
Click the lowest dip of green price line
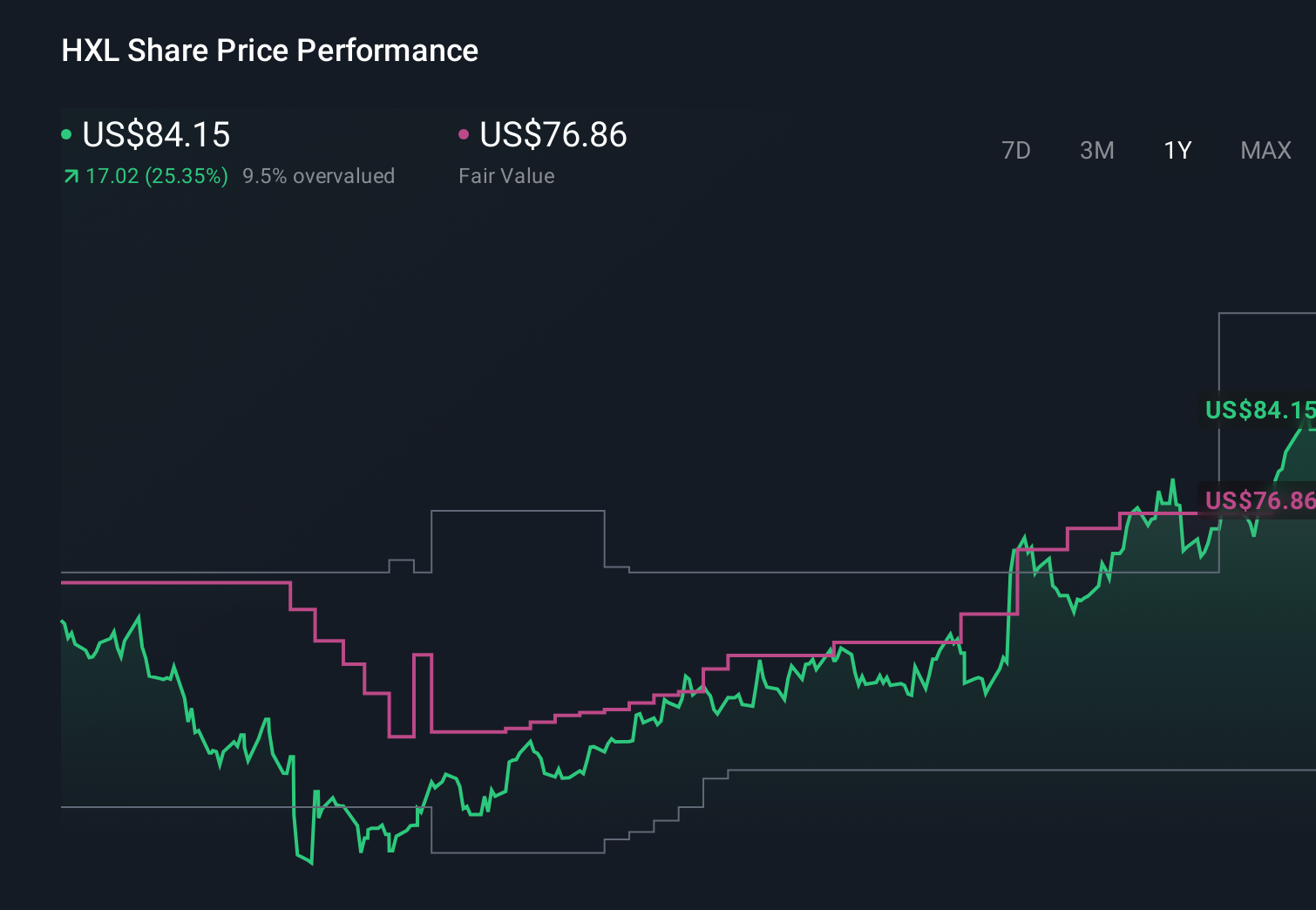[x=310, y=862]
